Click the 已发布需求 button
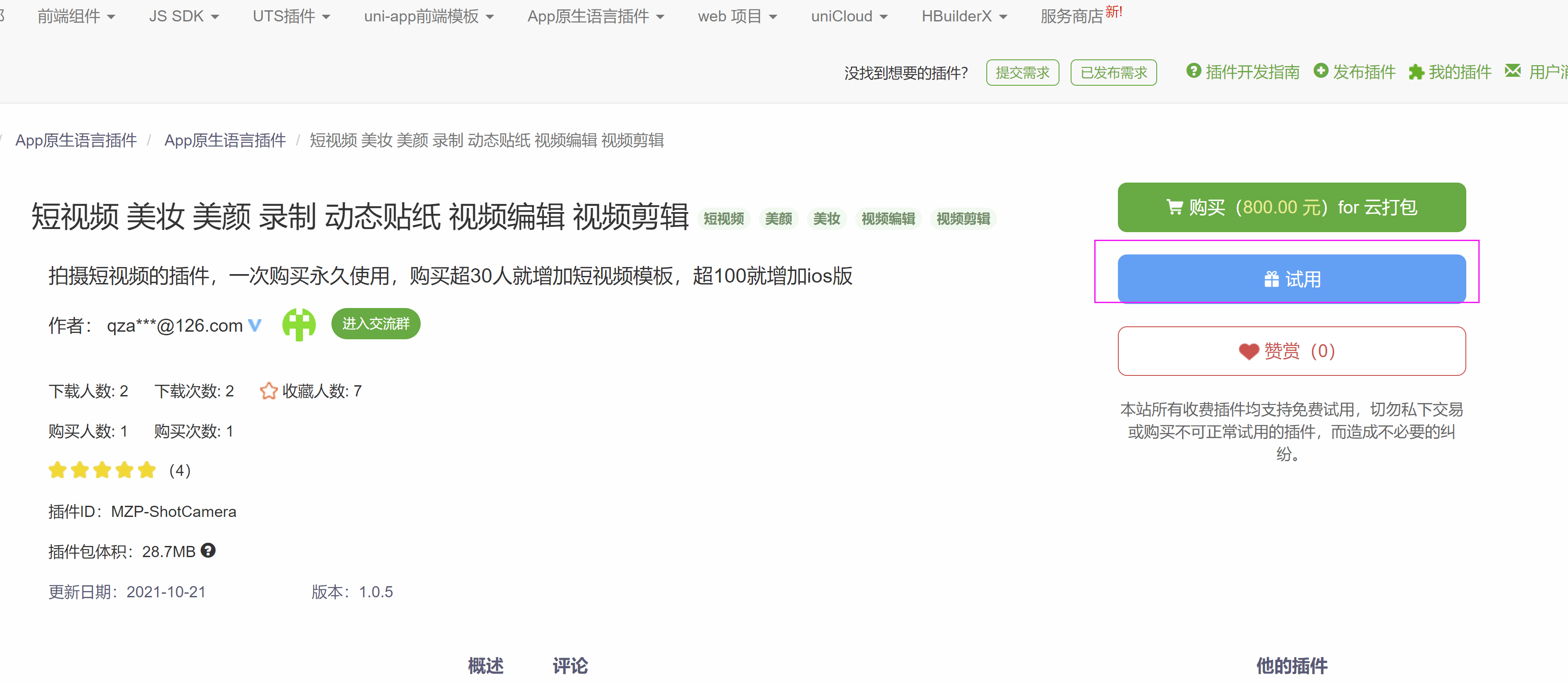The image size is (1568, 683). [x=1113, y=72]
